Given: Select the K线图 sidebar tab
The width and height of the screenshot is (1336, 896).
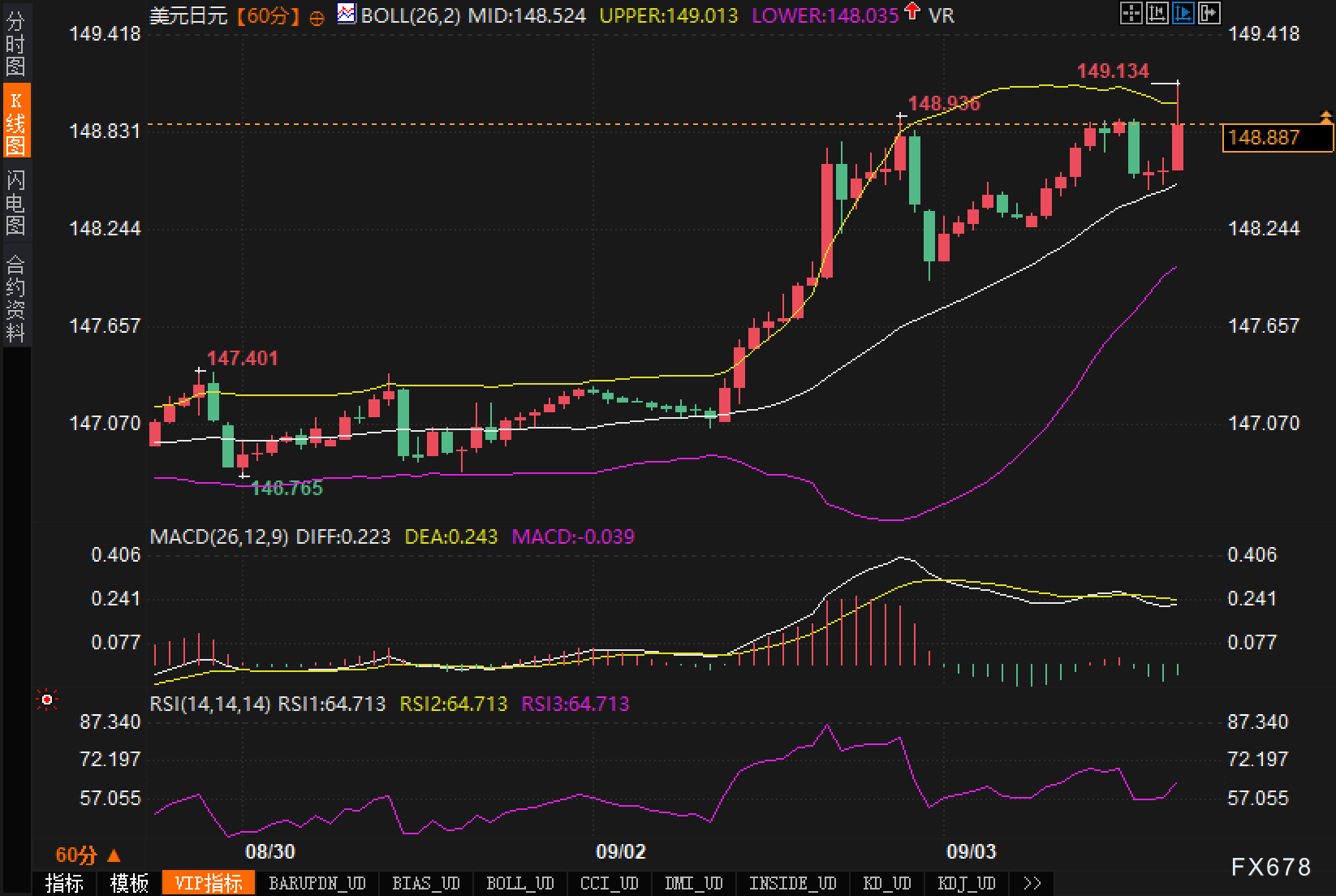Looking at the screenshot, I should (15, 122).
